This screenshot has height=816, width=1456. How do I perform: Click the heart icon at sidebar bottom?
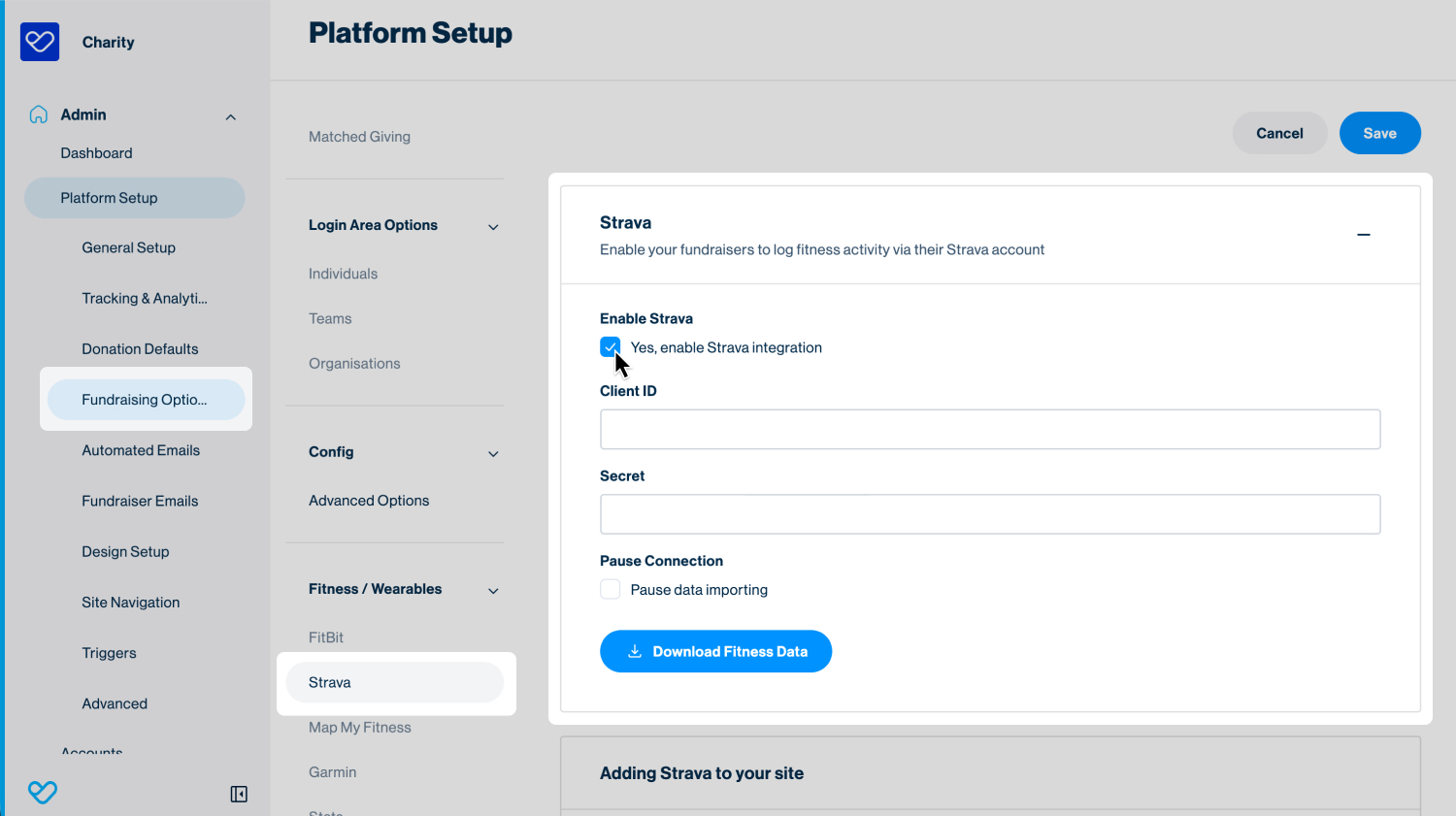click(x=43, y=792)
